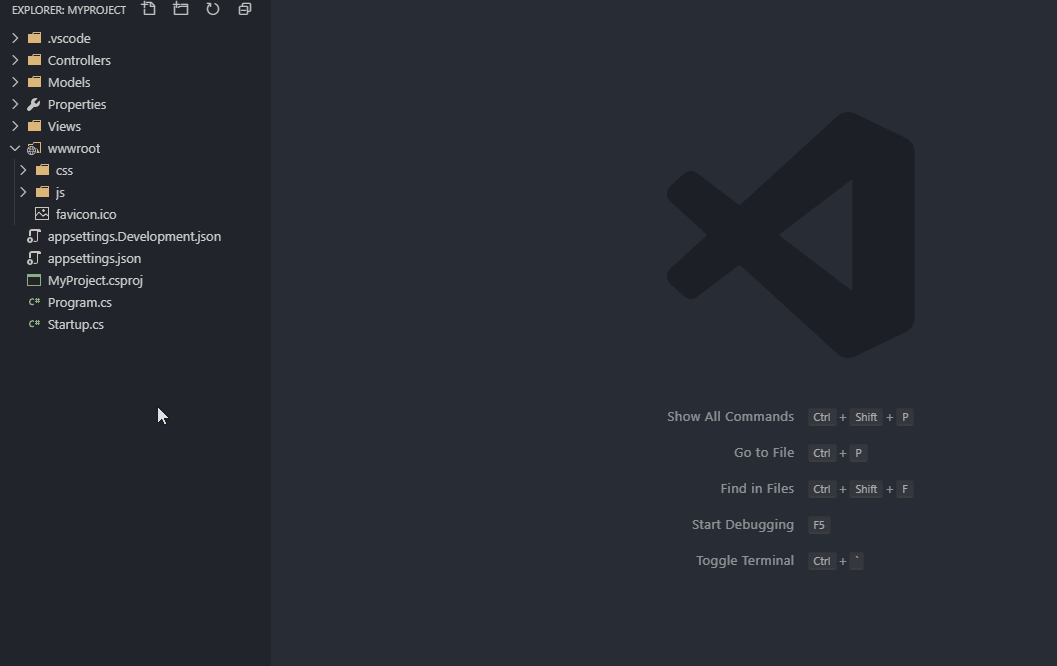Expand the js folder chevron

[23, 193]
